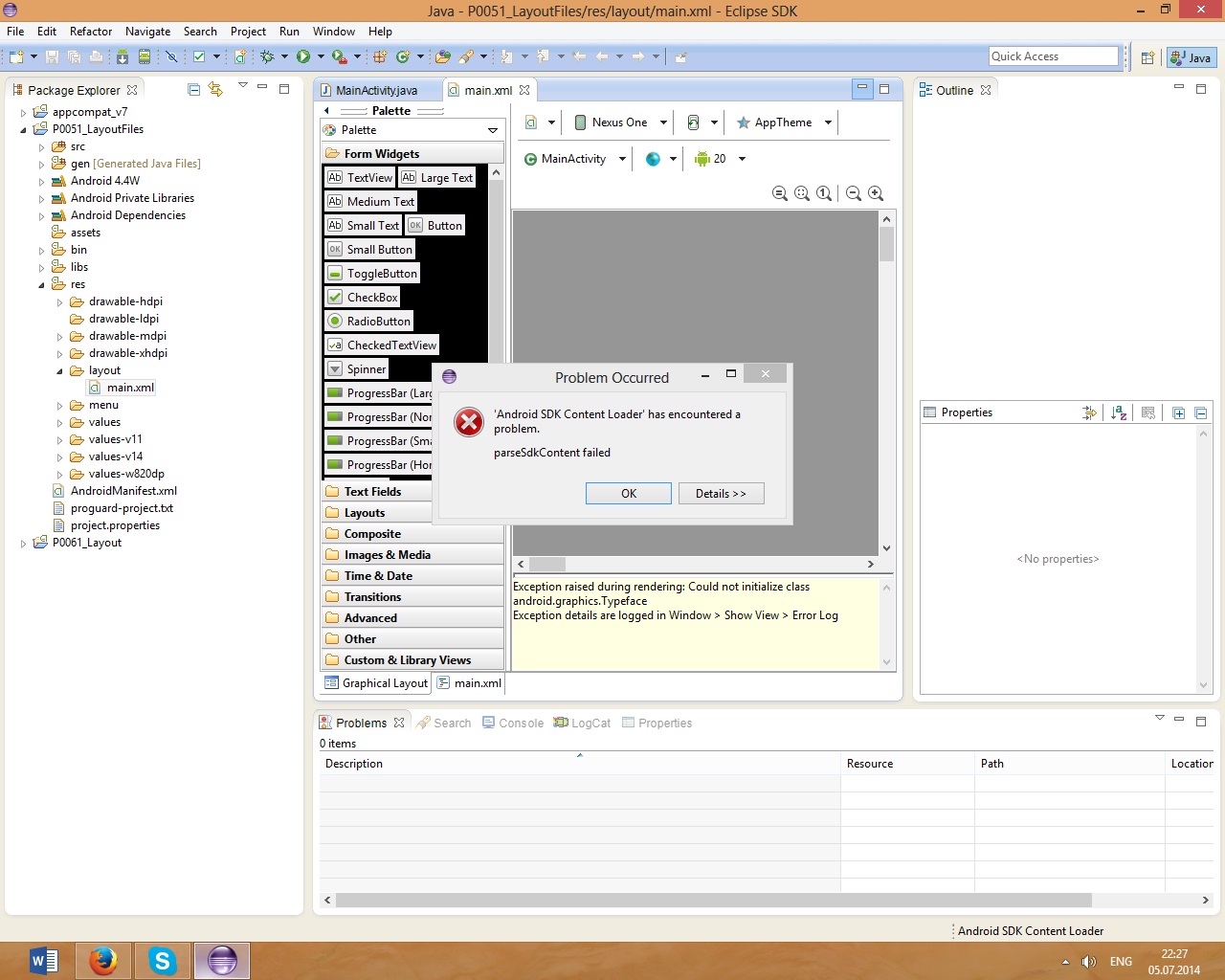The width and height of the screenshot is (1225, 980).
Task: Click the New Java Package toolbar icon
Action: (380, 56)
